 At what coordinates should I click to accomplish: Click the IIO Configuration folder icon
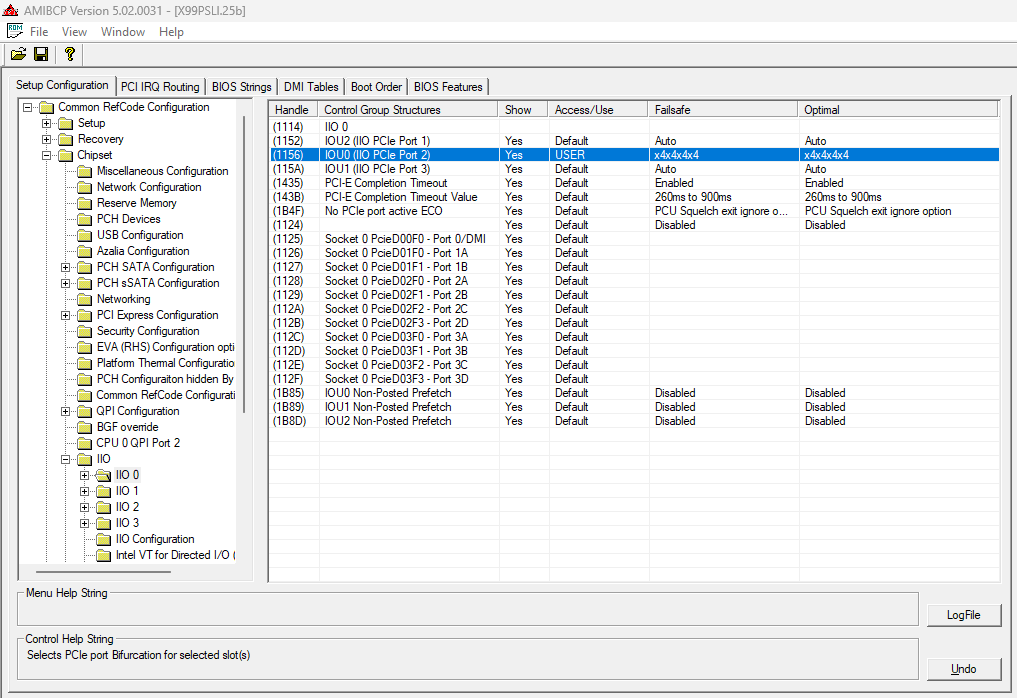click(x=103, y=539)
